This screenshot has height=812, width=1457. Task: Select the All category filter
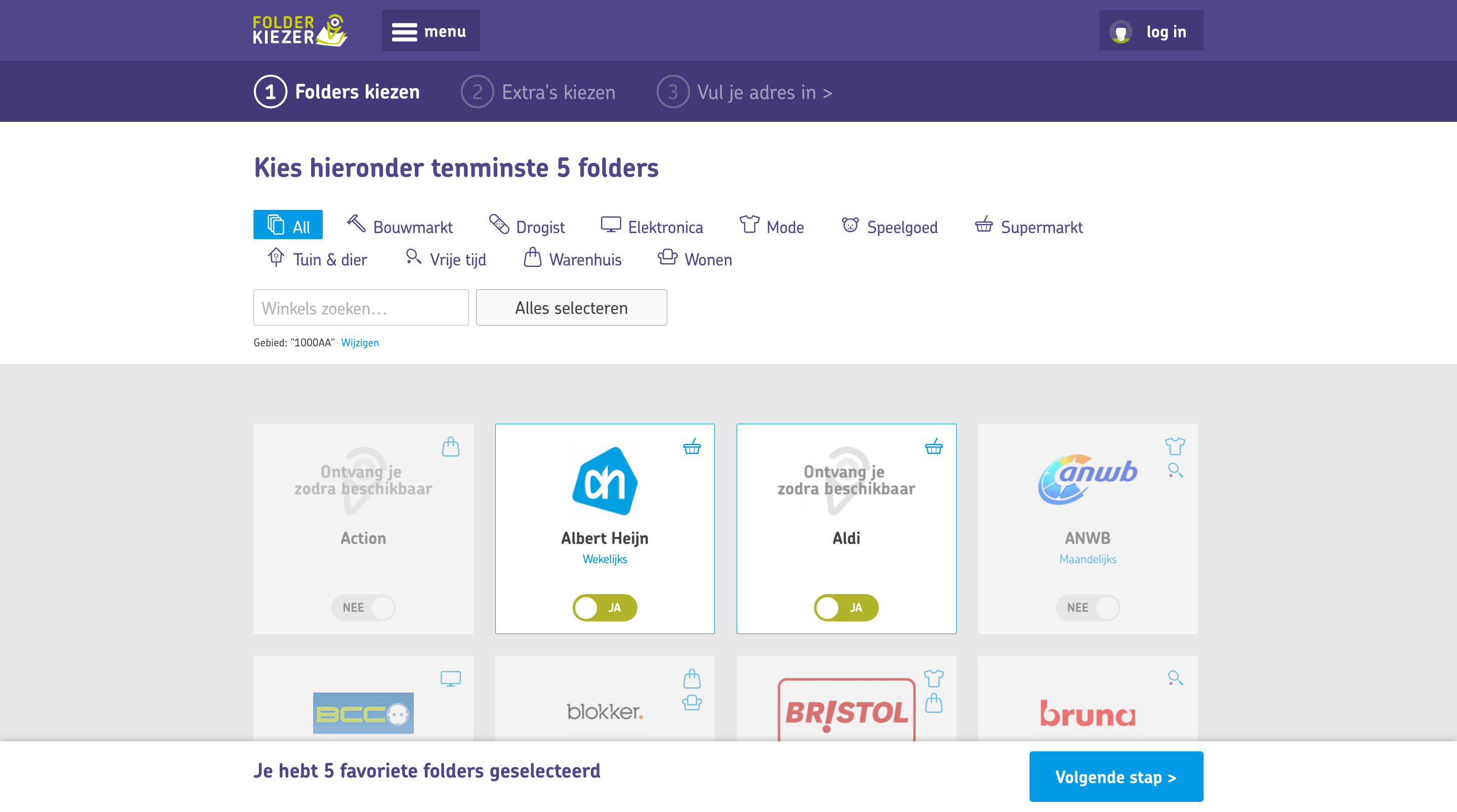[288, 225]
